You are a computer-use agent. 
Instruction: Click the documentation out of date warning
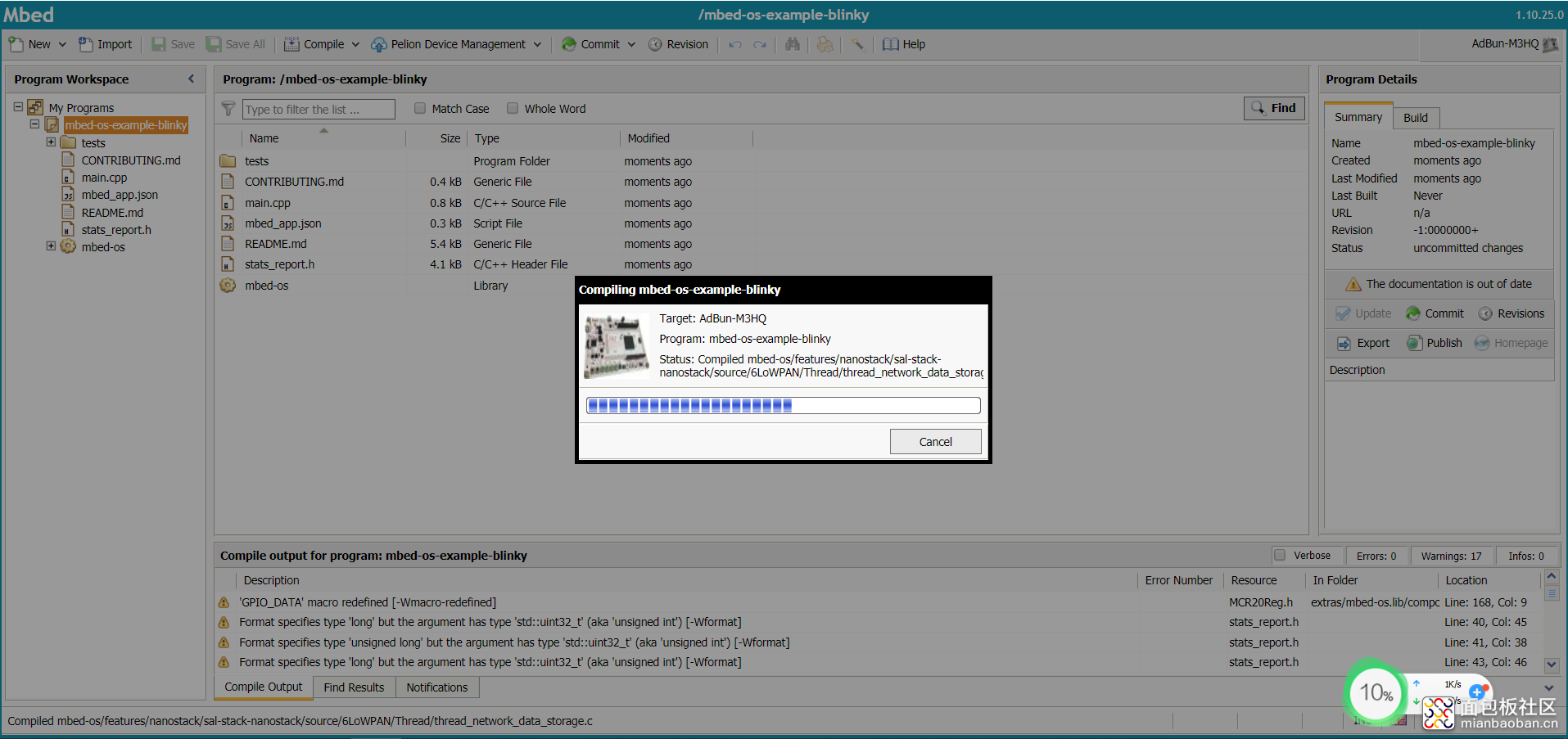1439,284
